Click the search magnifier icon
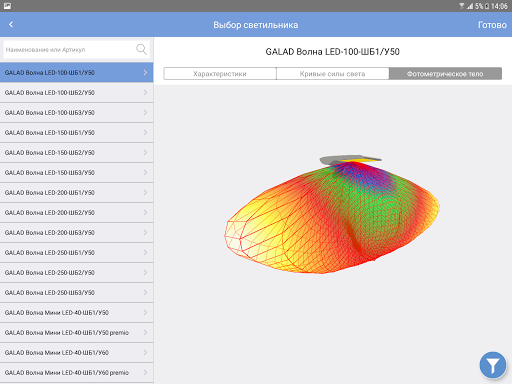 141,49
